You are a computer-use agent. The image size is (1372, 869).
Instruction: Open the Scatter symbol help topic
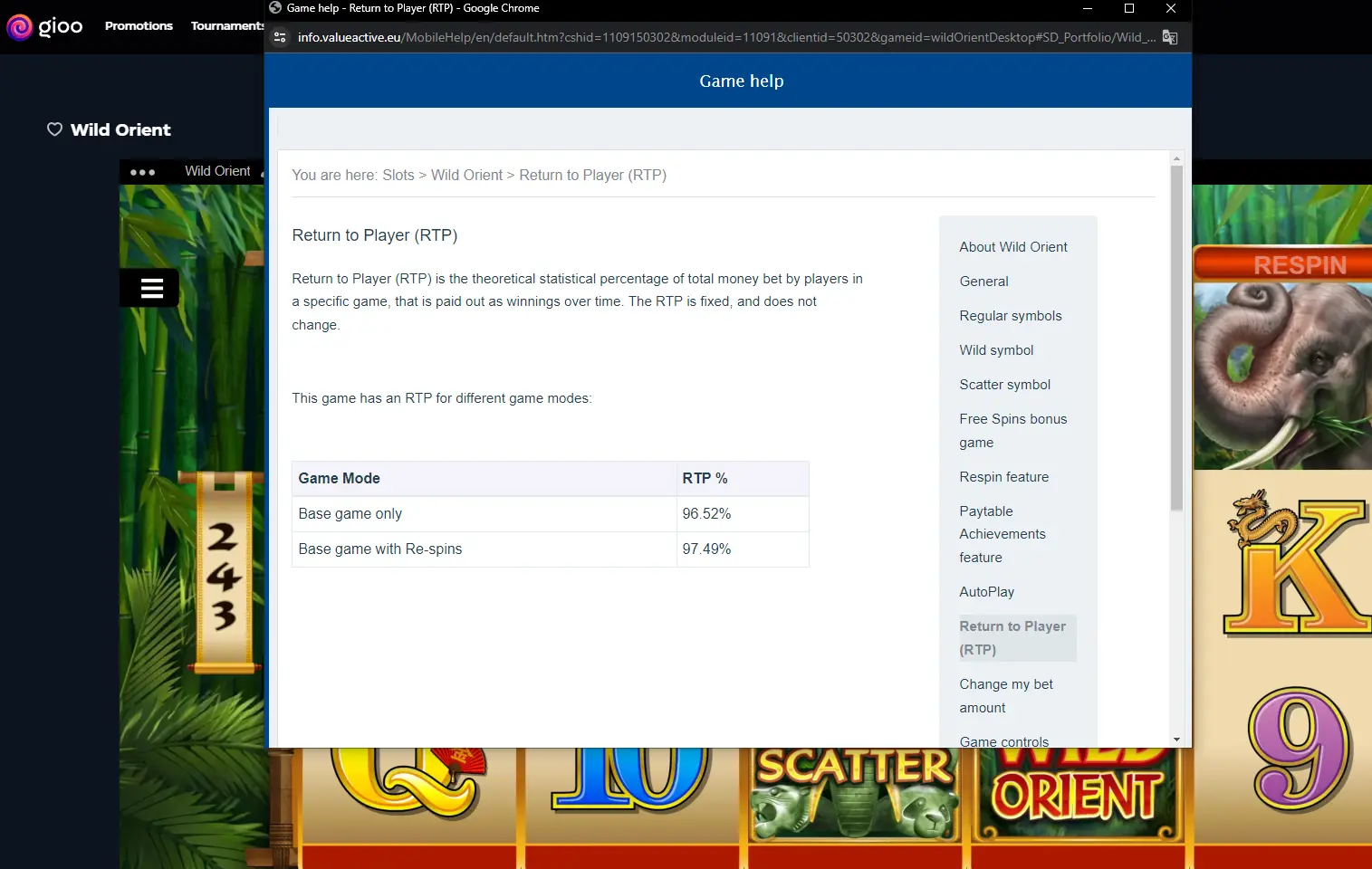click(1005, 385)
